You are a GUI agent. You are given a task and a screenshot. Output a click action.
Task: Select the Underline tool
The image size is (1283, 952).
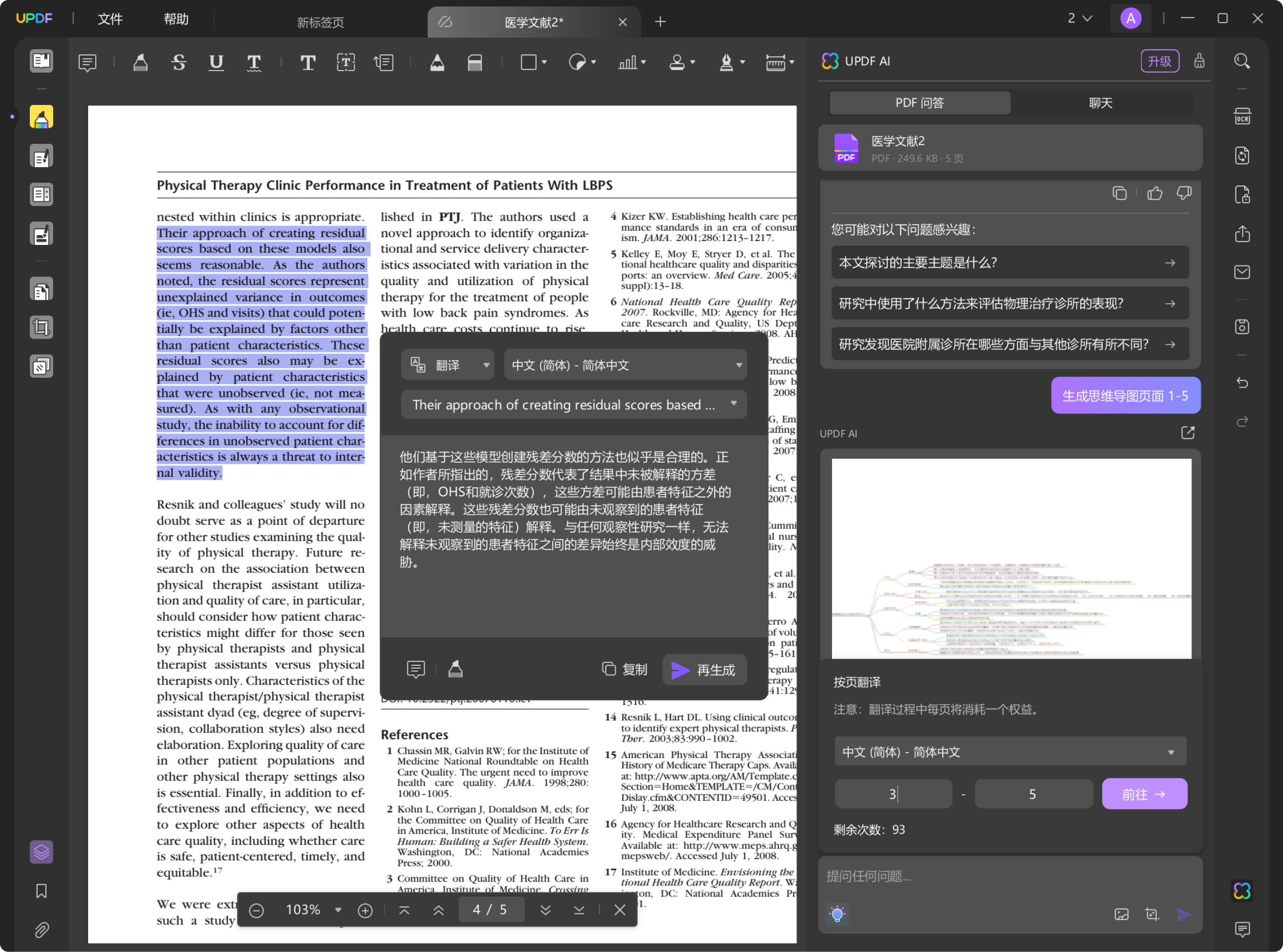216,62
